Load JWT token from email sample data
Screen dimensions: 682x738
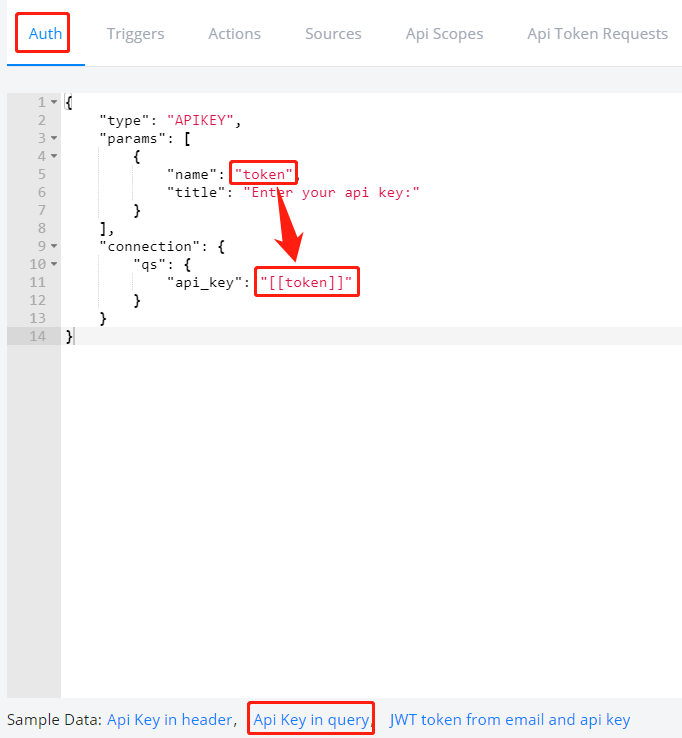click(510, 720)
